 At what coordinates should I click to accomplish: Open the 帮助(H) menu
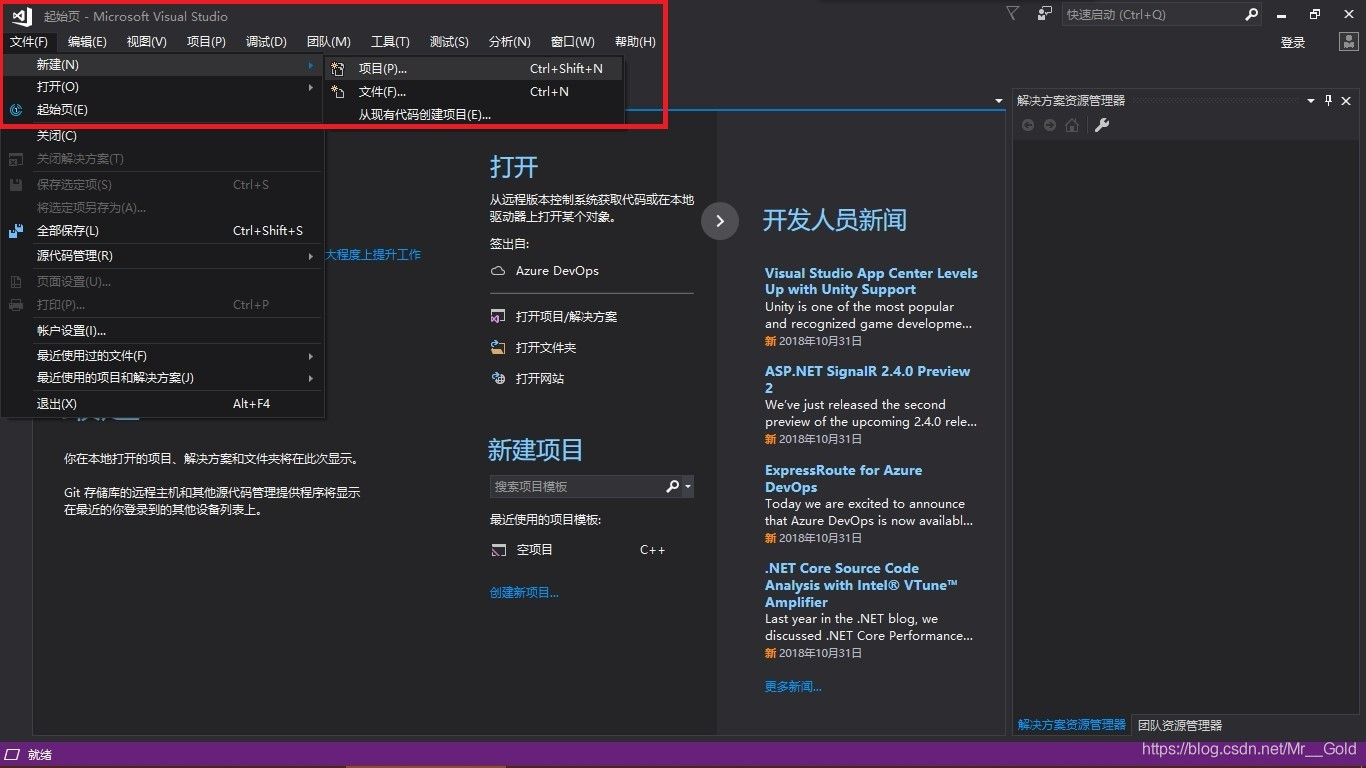tap(635, 42)
